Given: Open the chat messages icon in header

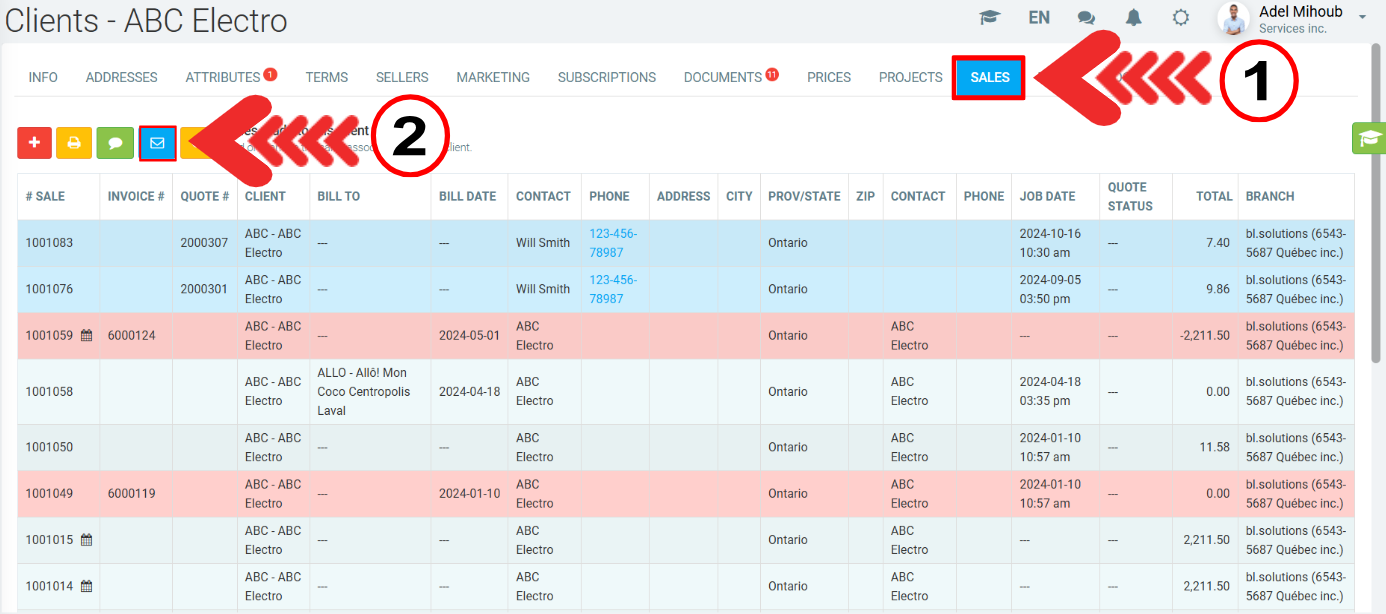Looking at the screenshot, I should 1086,18.
